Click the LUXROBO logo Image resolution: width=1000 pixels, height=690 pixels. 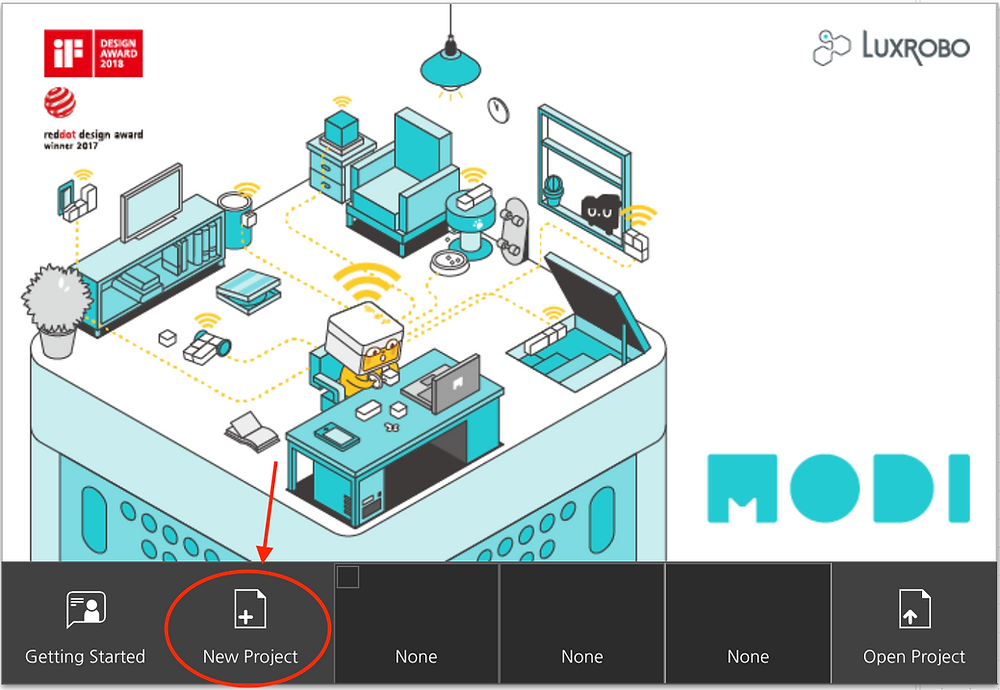point(891,47)
